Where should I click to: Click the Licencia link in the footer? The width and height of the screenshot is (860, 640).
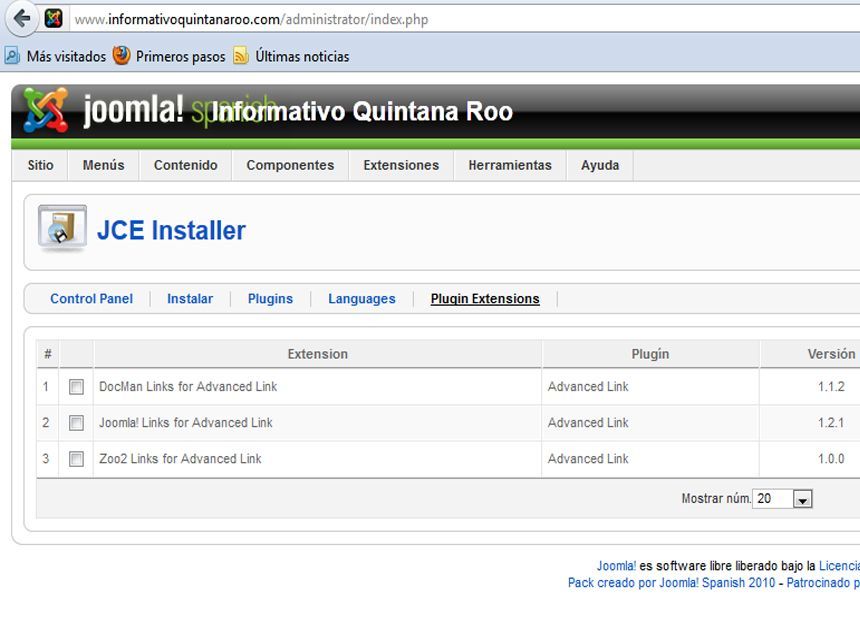point(839,566)
